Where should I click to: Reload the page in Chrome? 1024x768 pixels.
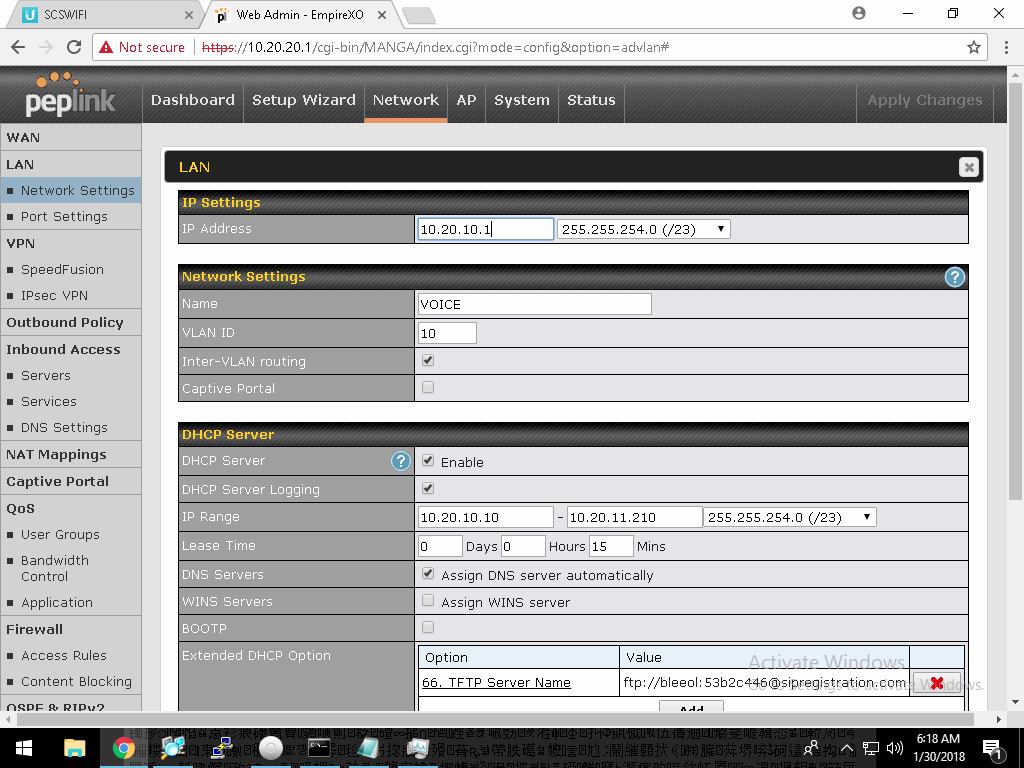tap(73, 47)
